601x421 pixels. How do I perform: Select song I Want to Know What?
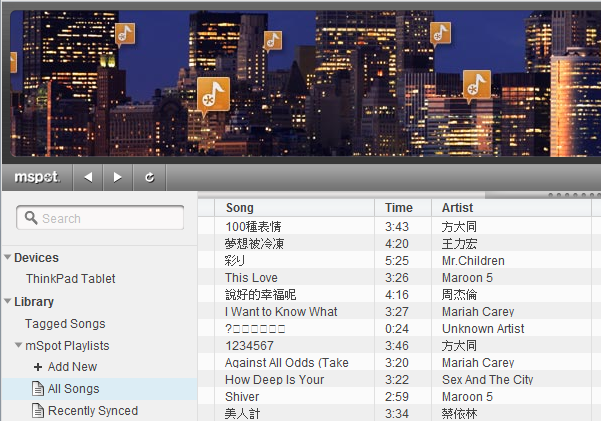coord(281,311)
